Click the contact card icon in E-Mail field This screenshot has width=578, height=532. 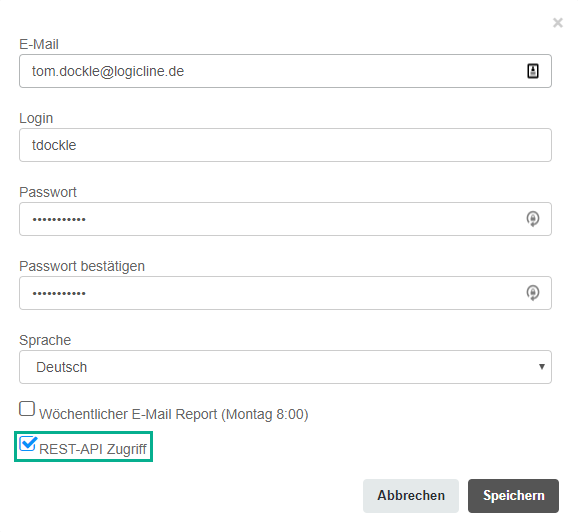click(x=533, y=71)
